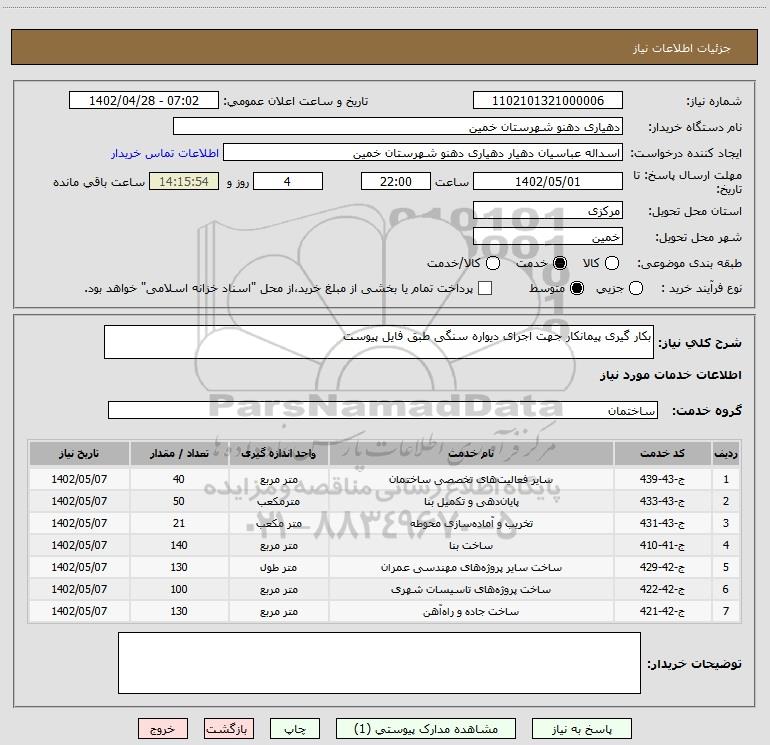Click service code ج-42-429 cell
This screenshot has width=770, height=745.
pos(662,567)
